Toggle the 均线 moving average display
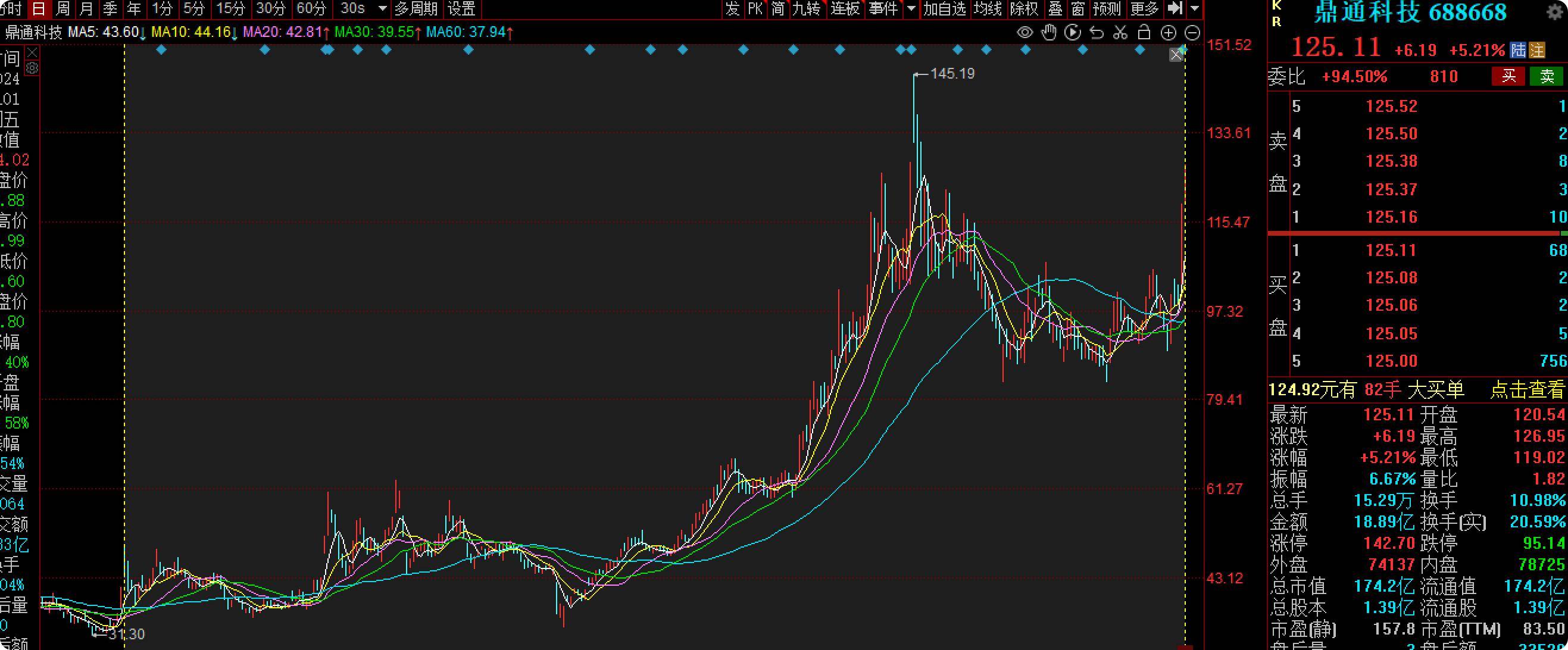 988,8
